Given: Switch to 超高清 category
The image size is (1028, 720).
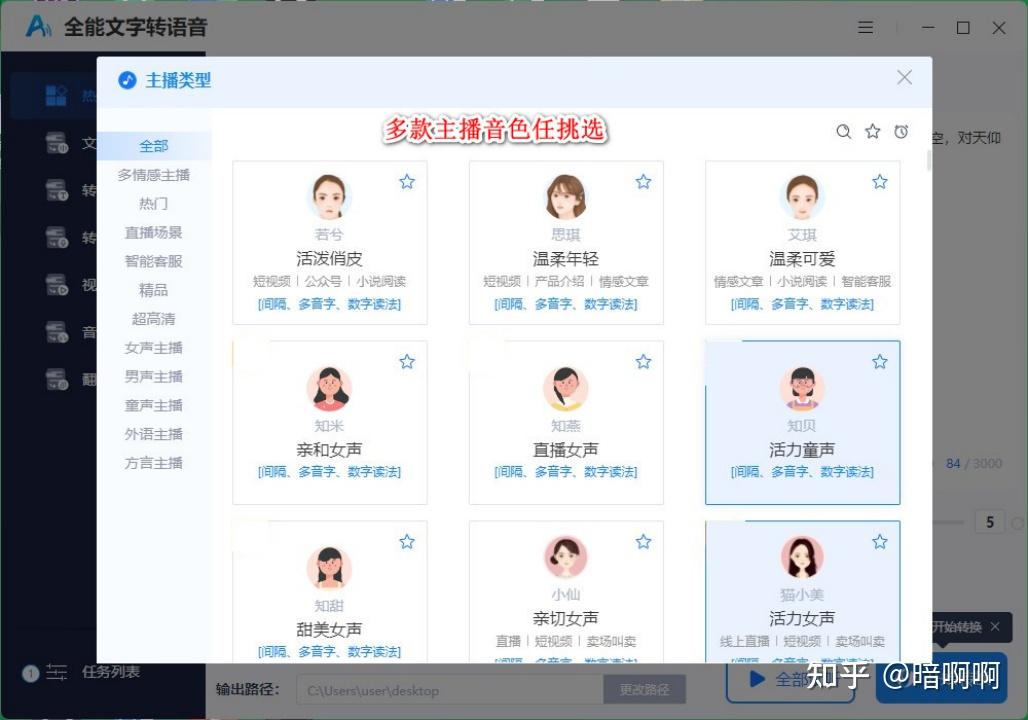Looking at the screenshot, I should 154,319.
